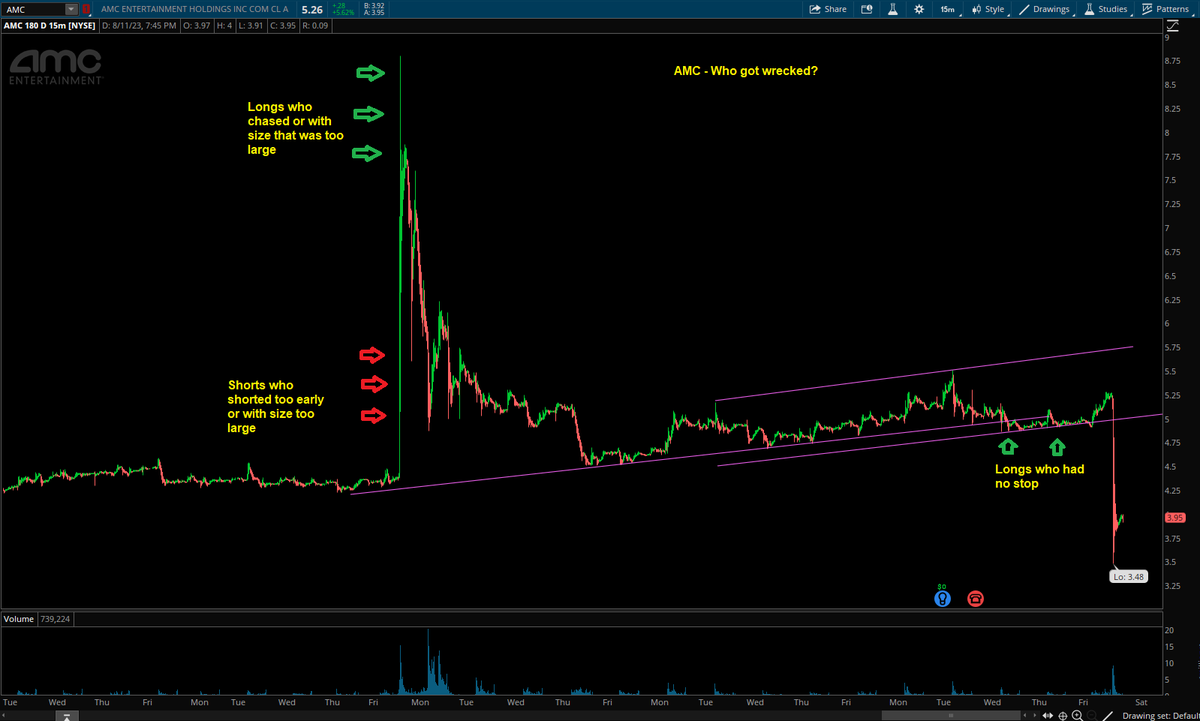This screenshot has height=721, width=1200.
Task: Click the 3.95 current price bubble
Action: [x=1175, y=518]
